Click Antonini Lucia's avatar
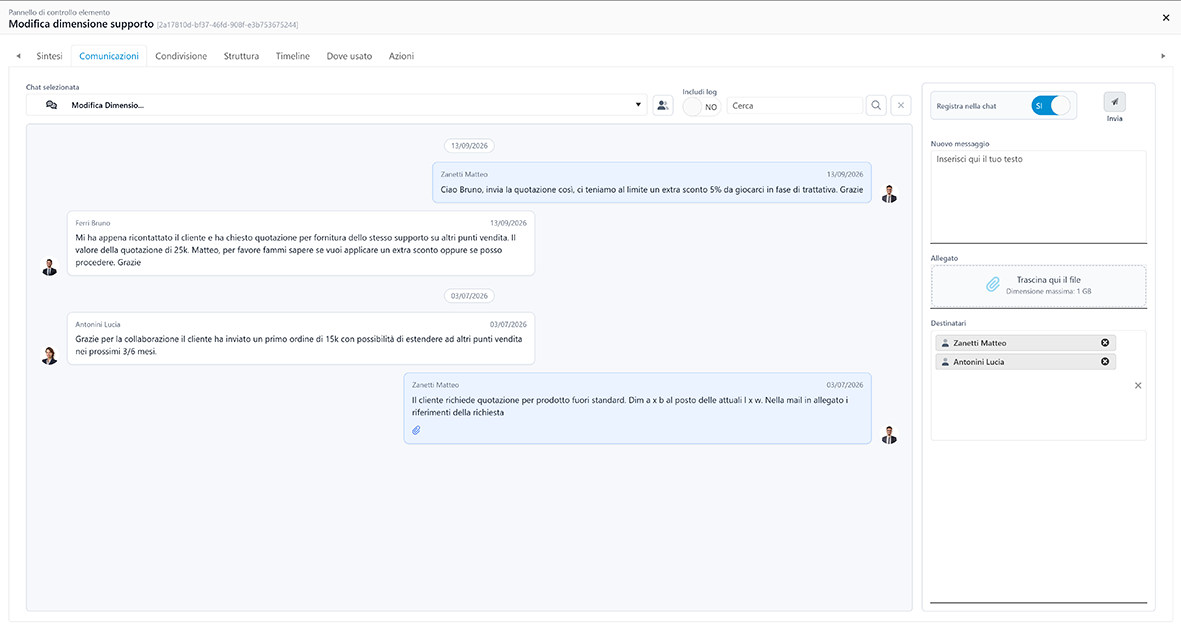This screenshot has width=1181, height=629. pyautogui.click(x=50, y=356)
